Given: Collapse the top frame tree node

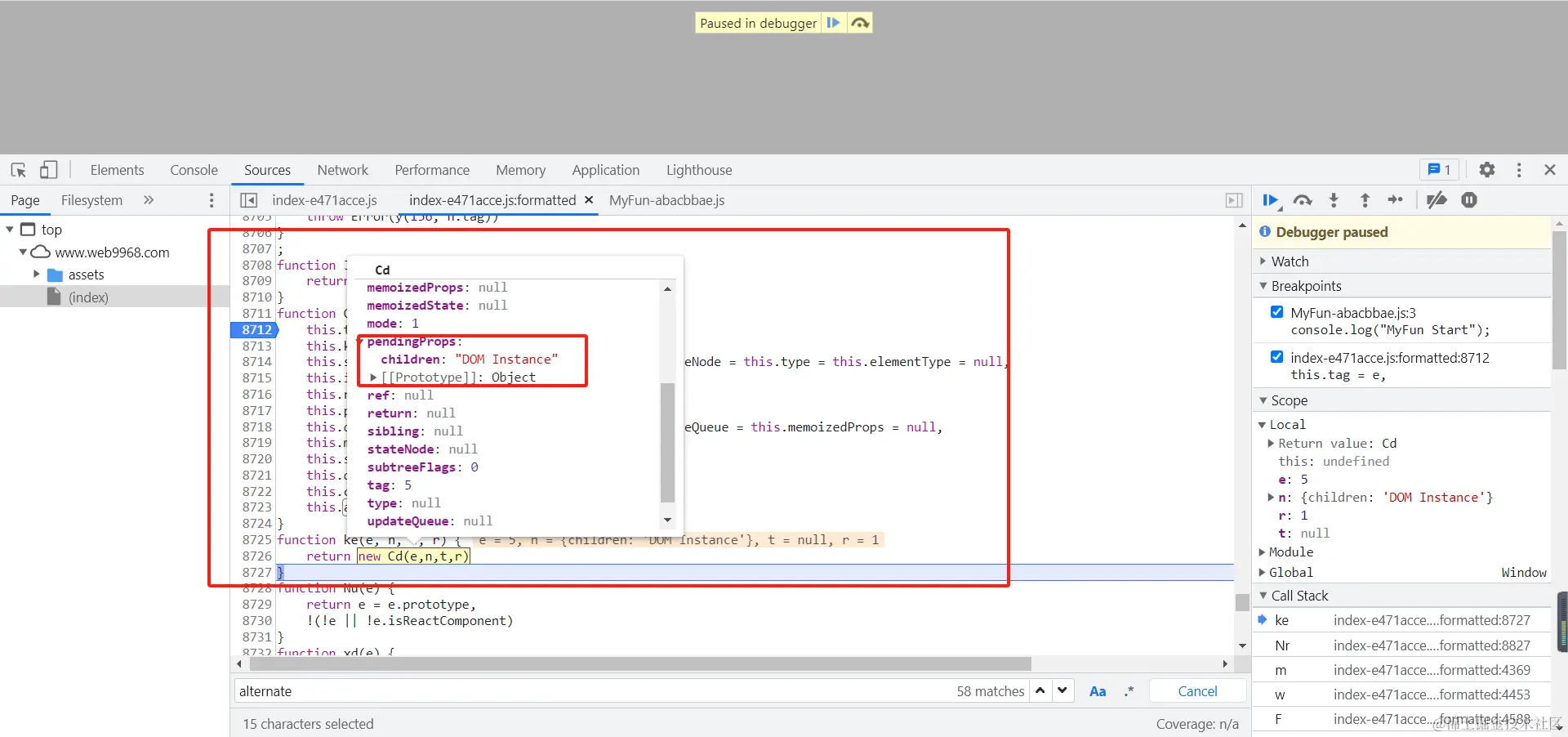Looking at the screenshot, I should point(10,230).
